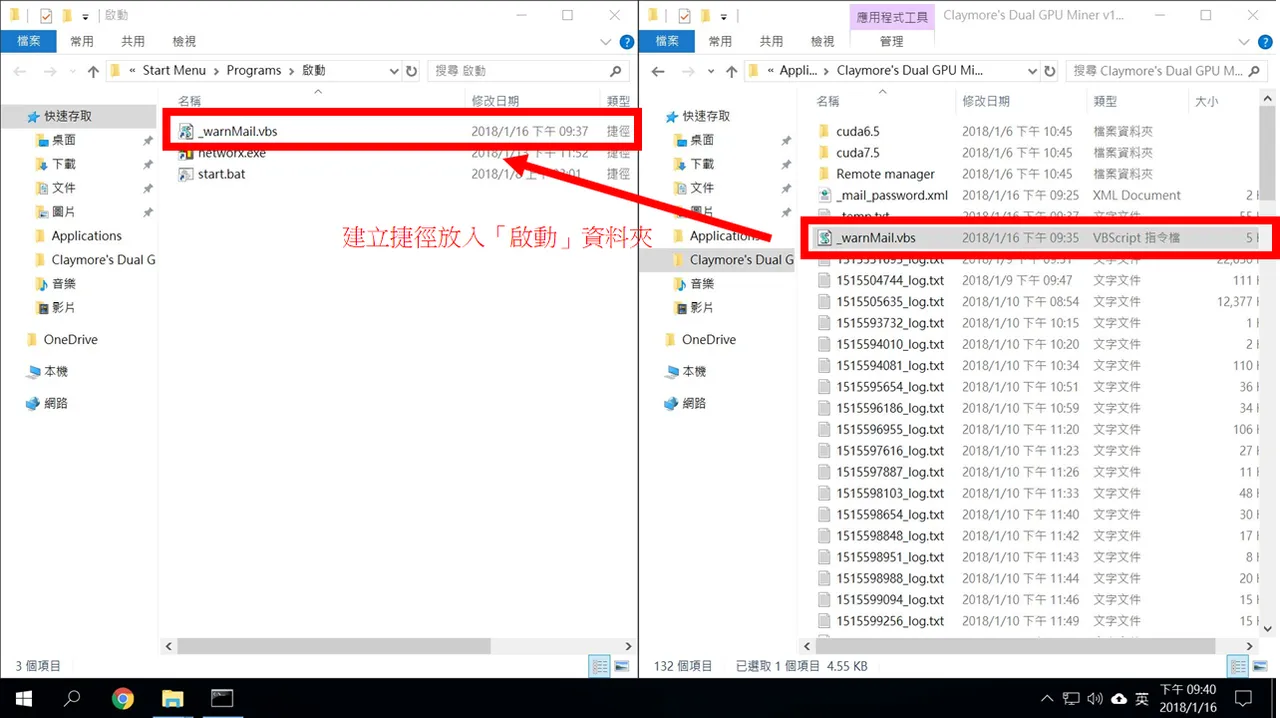Sort by 修改日期 column in 啟動 window
Image resolution: width=1280 pixels, height=718 pixels.
(x=495, y=101)
